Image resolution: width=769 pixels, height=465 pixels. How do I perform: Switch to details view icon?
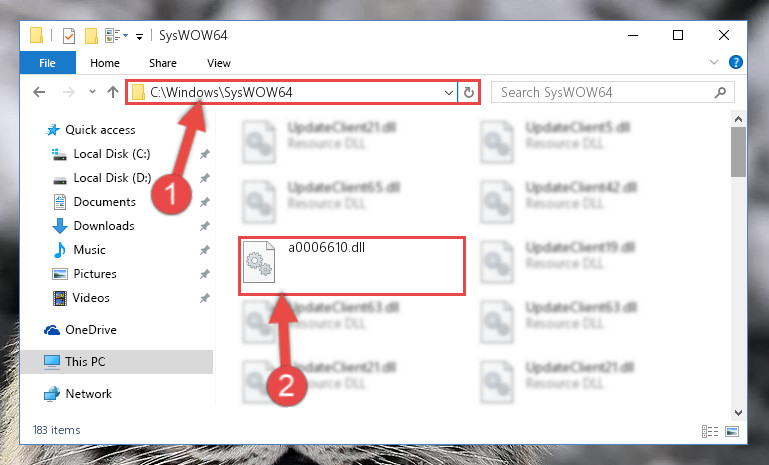pyautogui.click(x=710, y=431)
